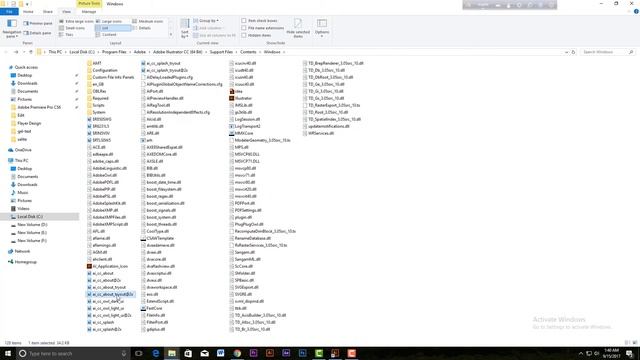Open address bar history dropdown

(x=566, y=52)
